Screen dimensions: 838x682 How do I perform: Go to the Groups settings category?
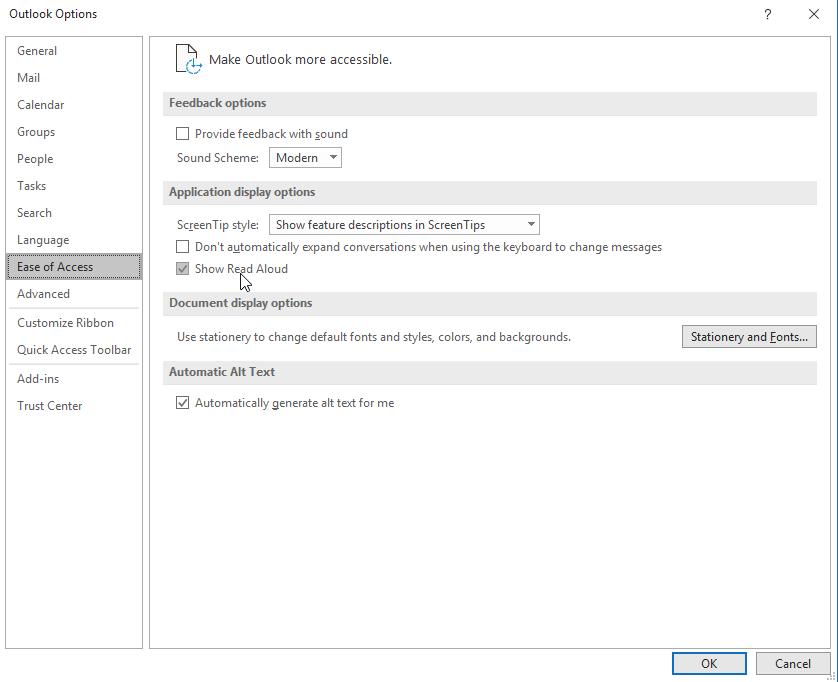pyautogui.click(x=36, y=132)
